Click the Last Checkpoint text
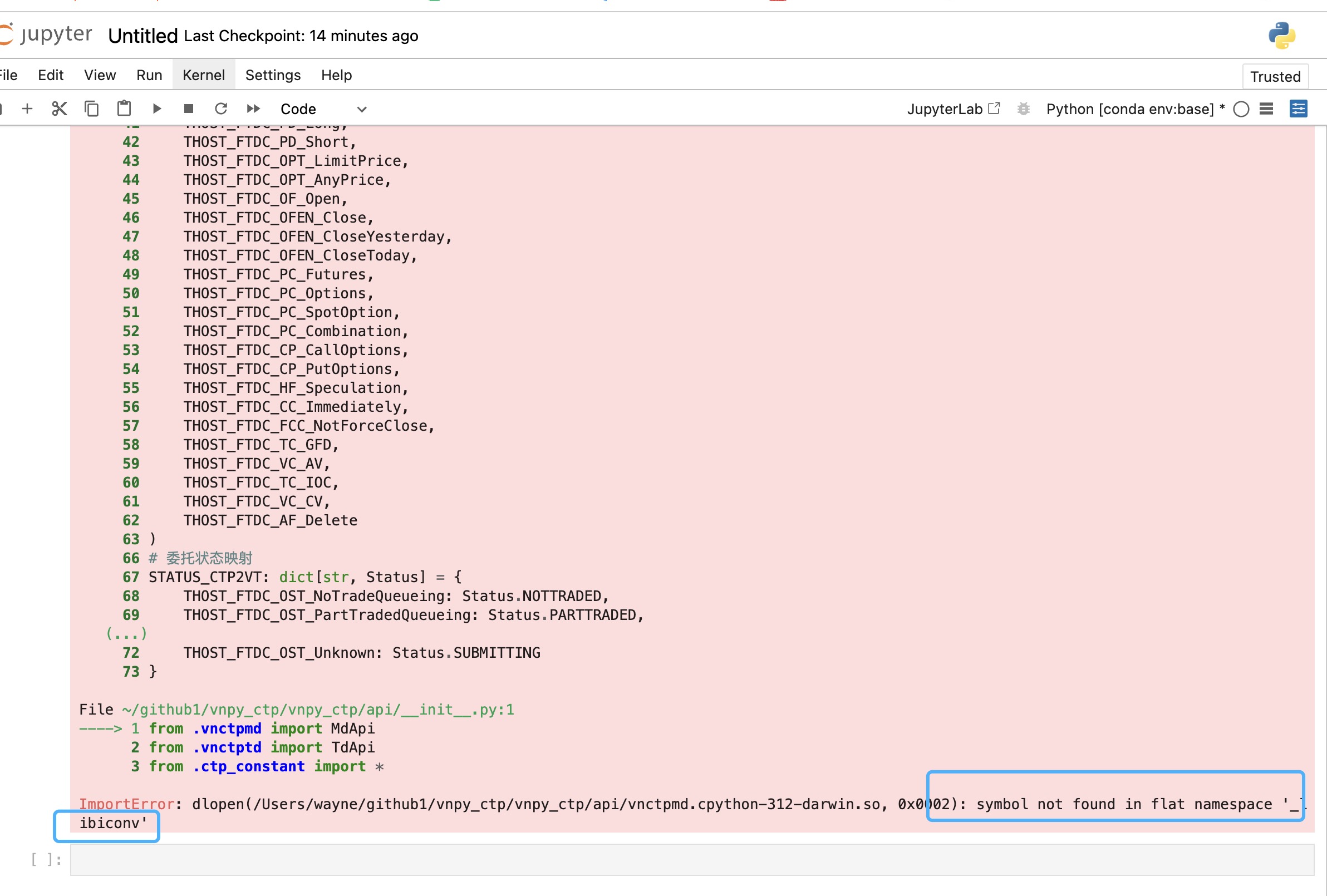The image size is (1327, 896). pyautogui.click(x=301, y=36)
